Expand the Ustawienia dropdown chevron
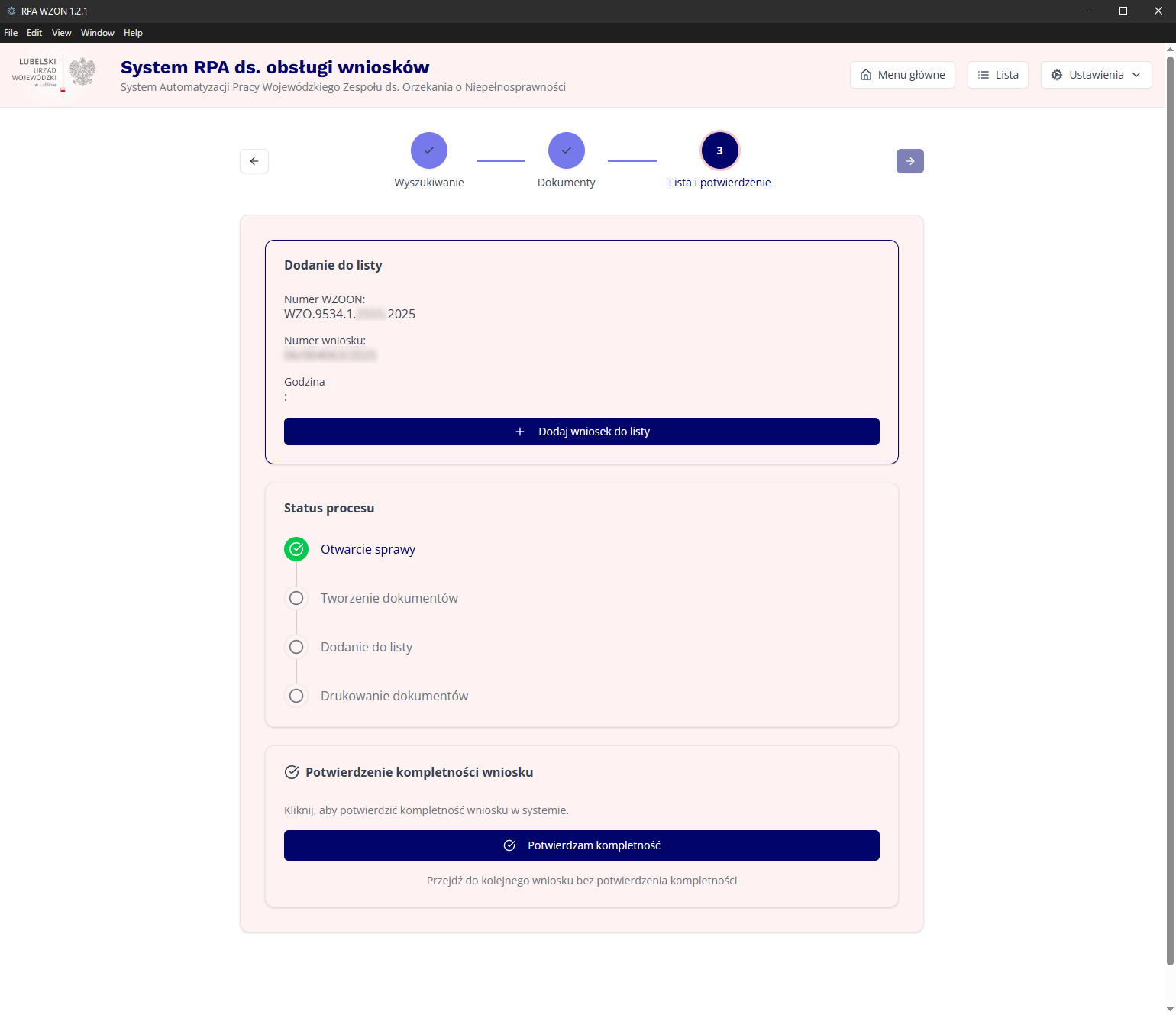The width and height of the screenshot is (1176, 1015). 1136,75
